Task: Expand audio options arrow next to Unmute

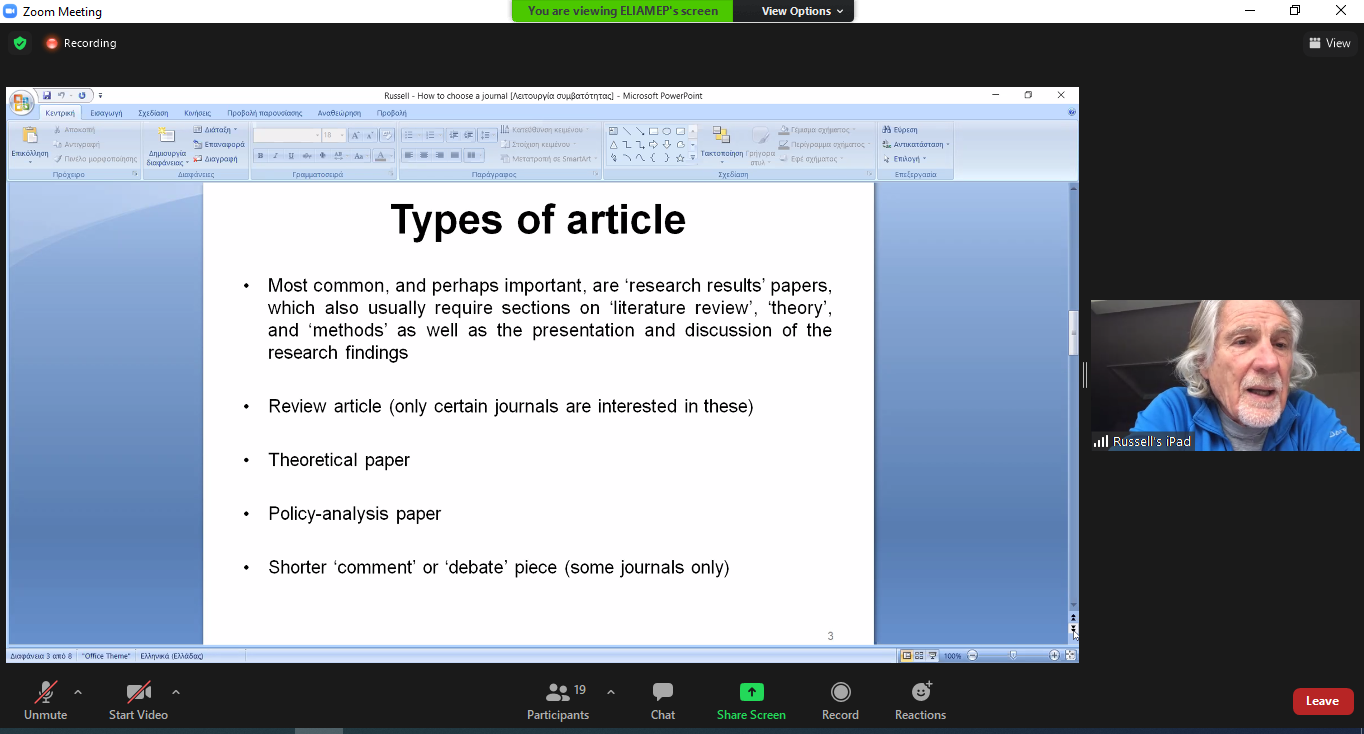Action: click(x=78, y=692)
